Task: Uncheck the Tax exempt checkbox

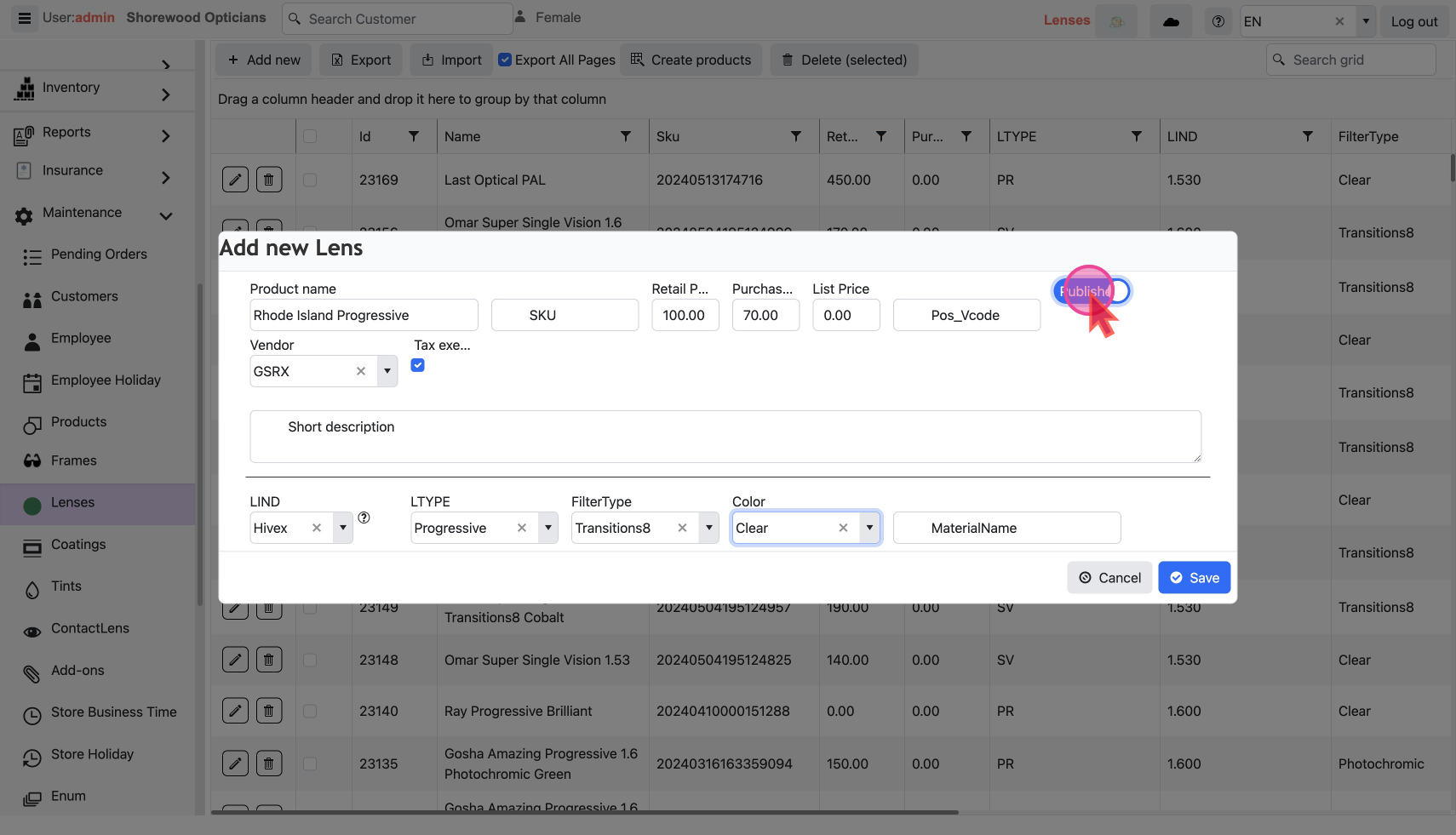Action: [x=418, y=365]
